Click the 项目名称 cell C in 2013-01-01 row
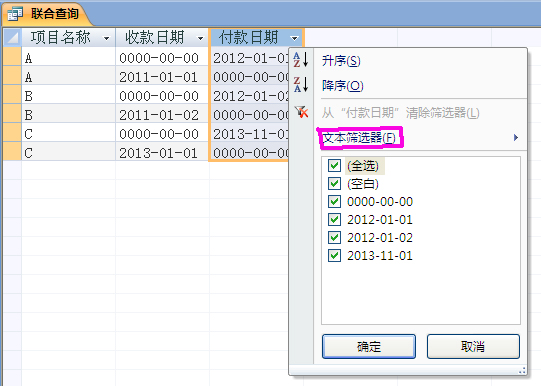541x386 pixels. (x=68, y=151)
